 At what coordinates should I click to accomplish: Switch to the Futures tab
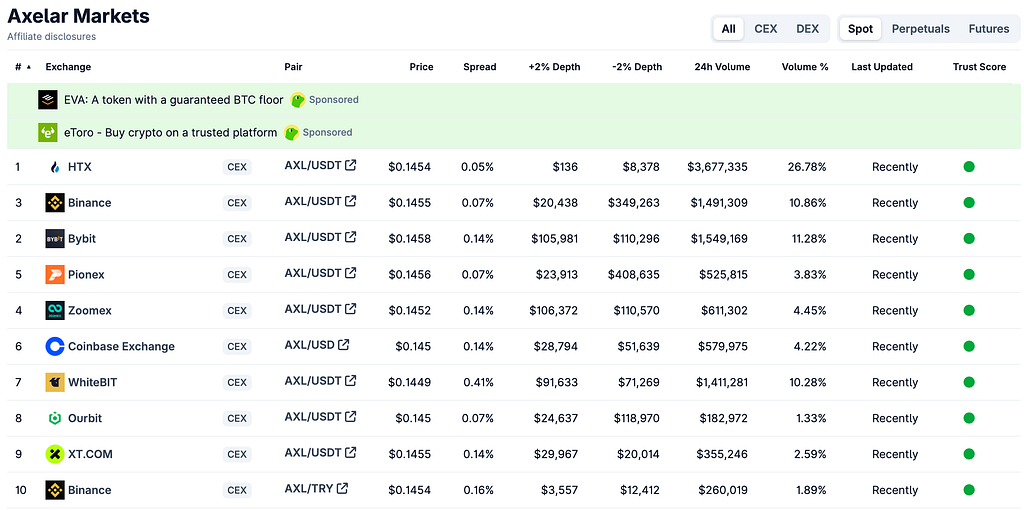click(988, 29)
